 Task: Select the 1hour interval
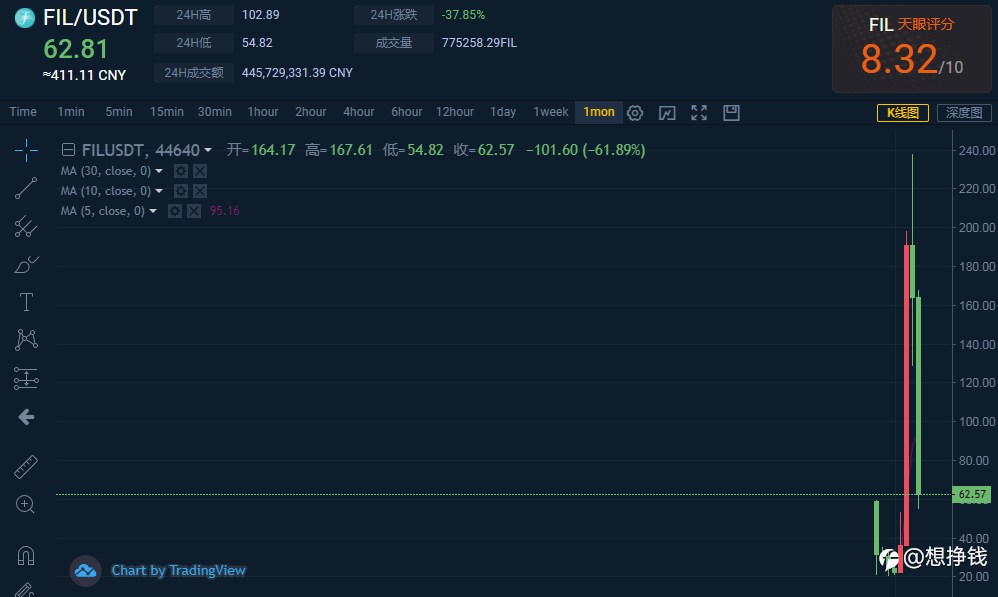point(263,112)
